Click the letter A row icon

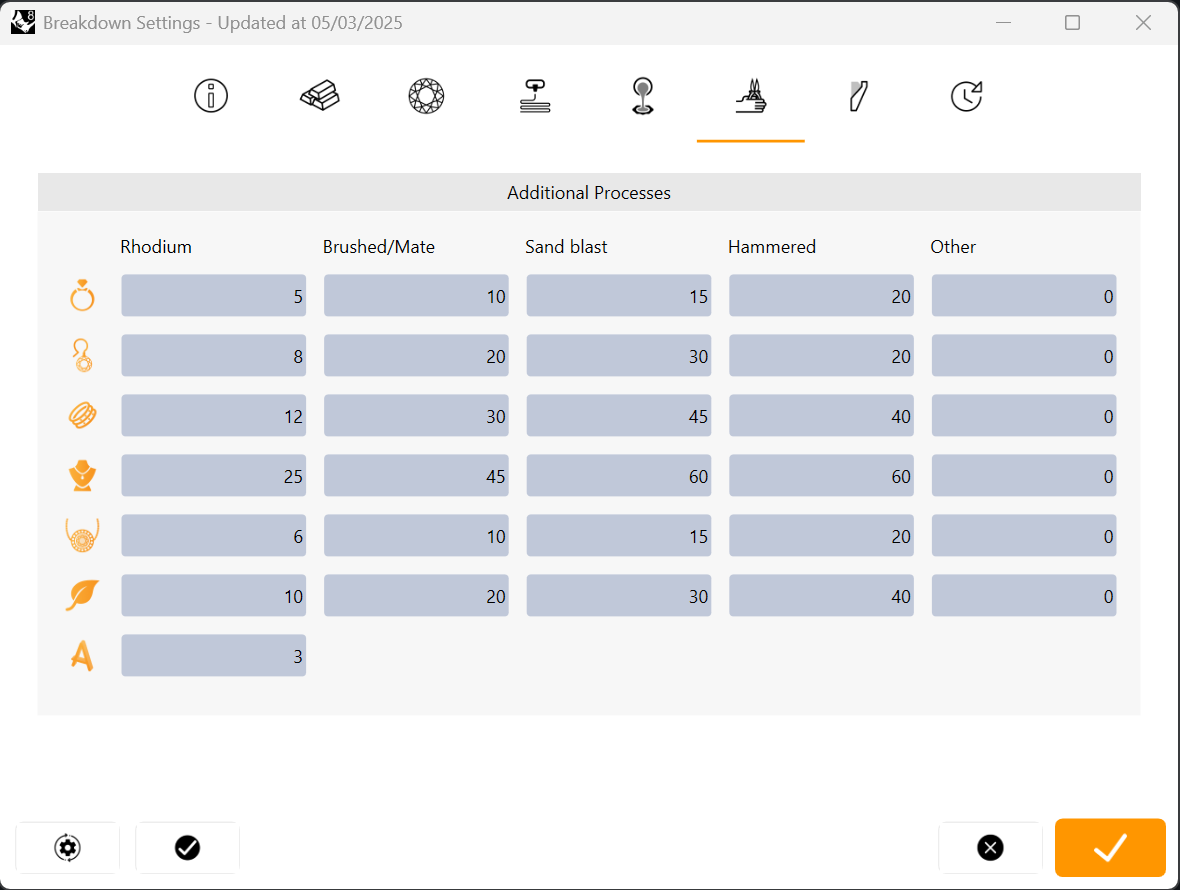(x=82, y=655)
